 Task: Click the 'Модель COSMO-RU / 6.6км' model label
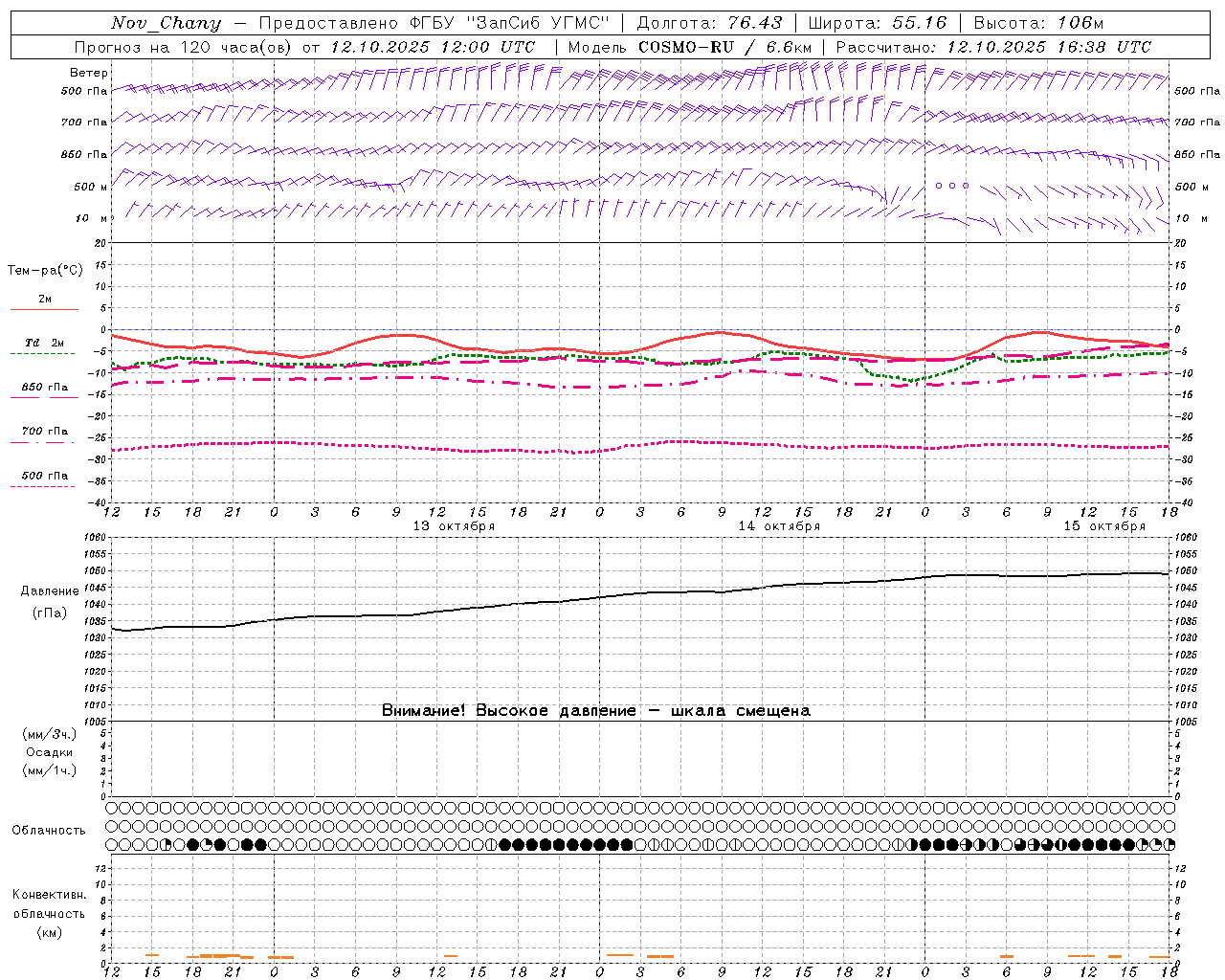point(689,47)
